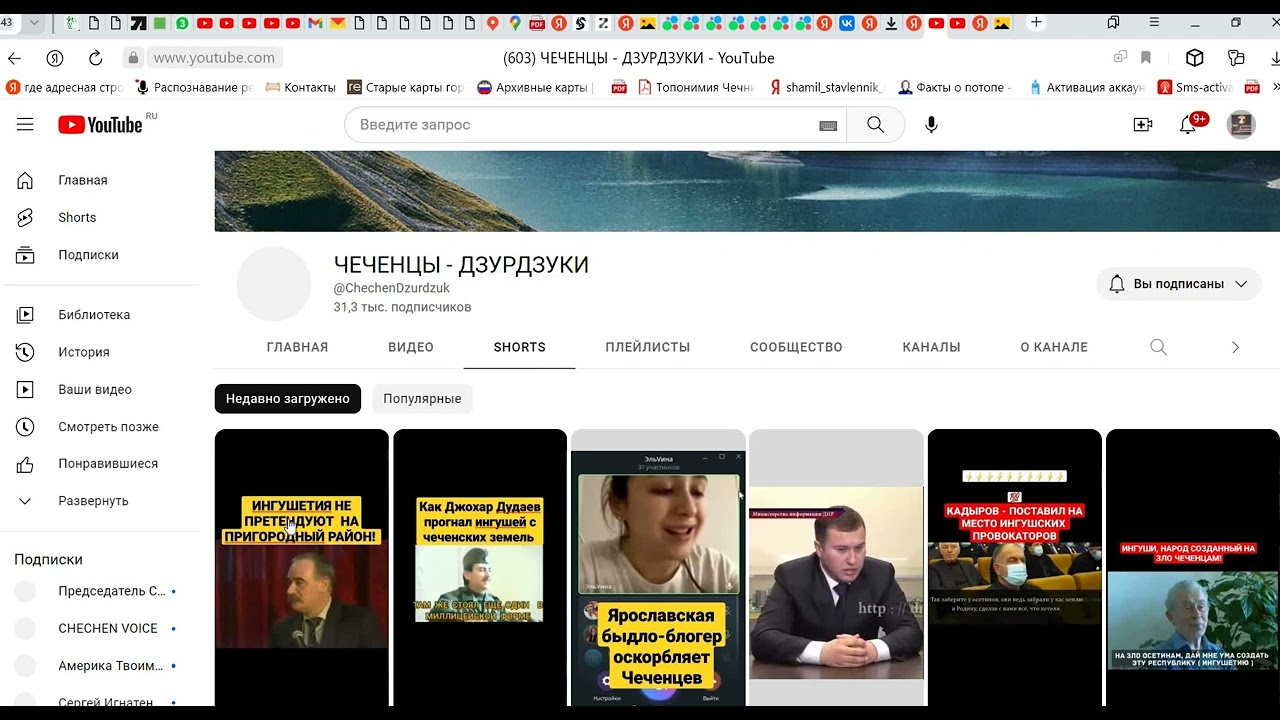Open a new browser tab plus
This screenshot has width=1280, height=720.
click(1036, 22)
